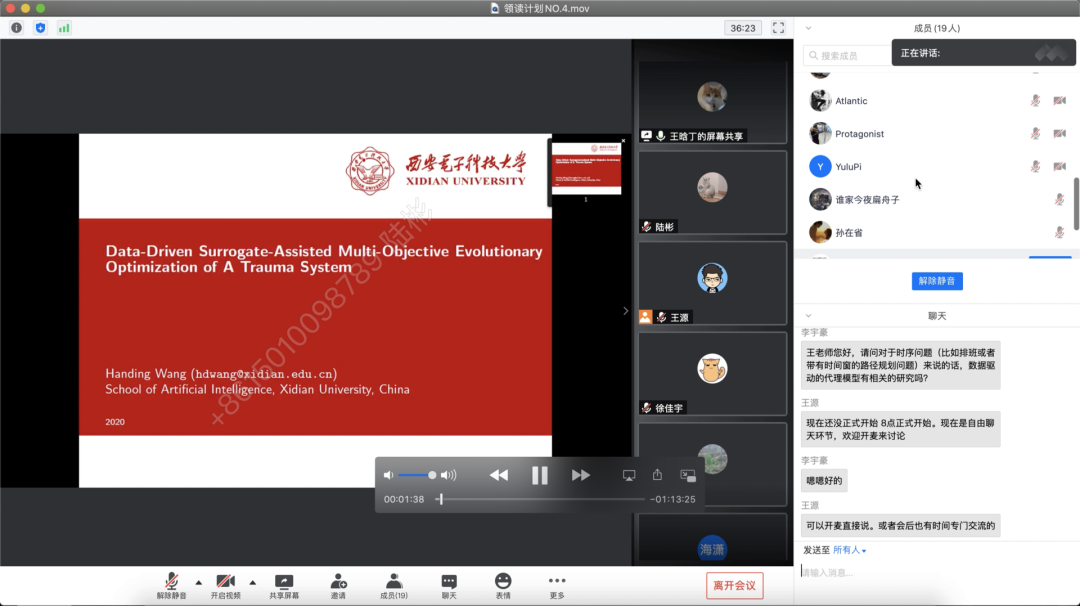Click Protagonist's muted microphone icon

1035,134
